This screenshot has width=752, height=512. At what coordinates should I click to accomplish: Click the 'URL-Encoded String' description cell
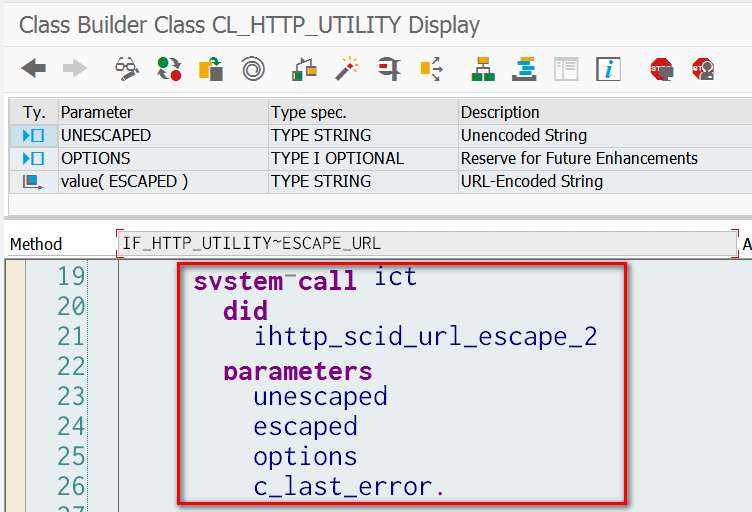(605, 182)
